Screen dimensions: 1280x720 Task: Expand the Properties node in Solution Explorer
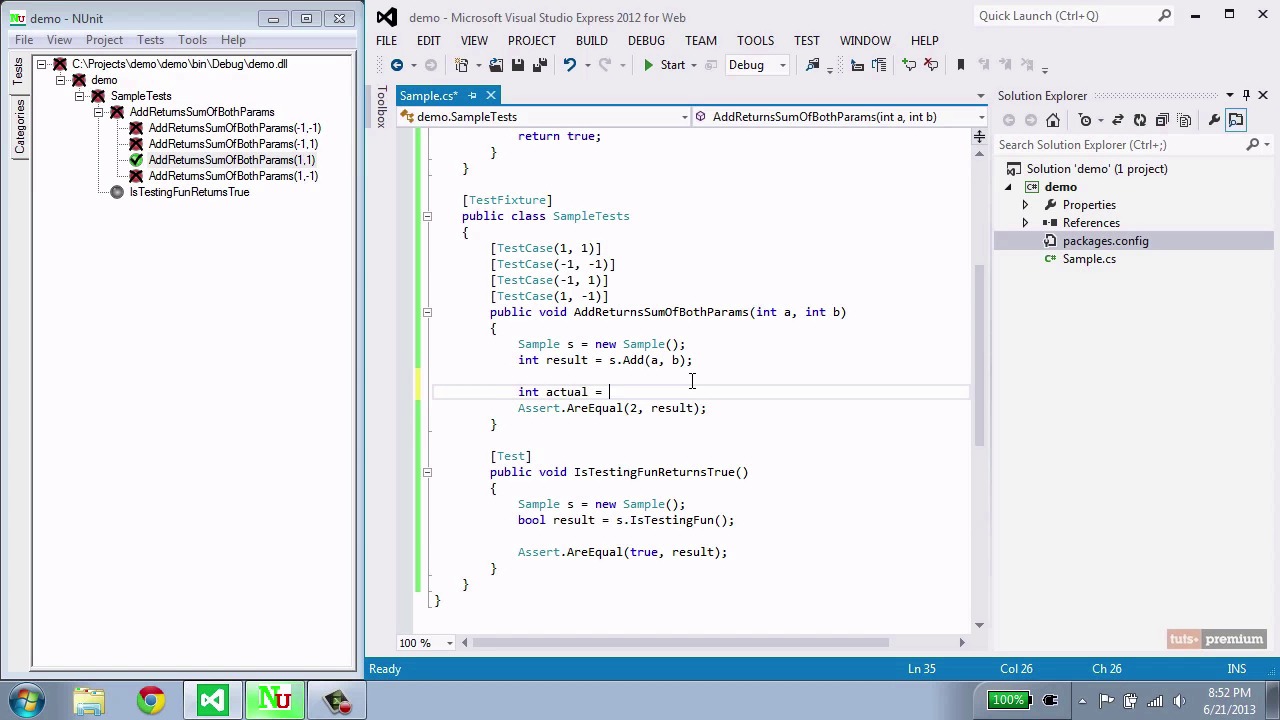[1024, 205]
